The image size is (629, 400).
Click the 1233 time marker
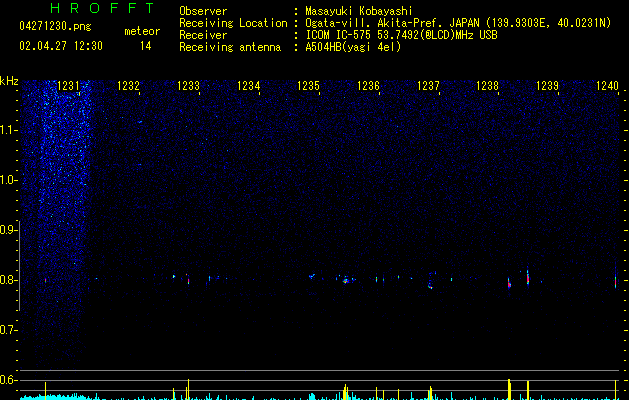click(188, 86)
